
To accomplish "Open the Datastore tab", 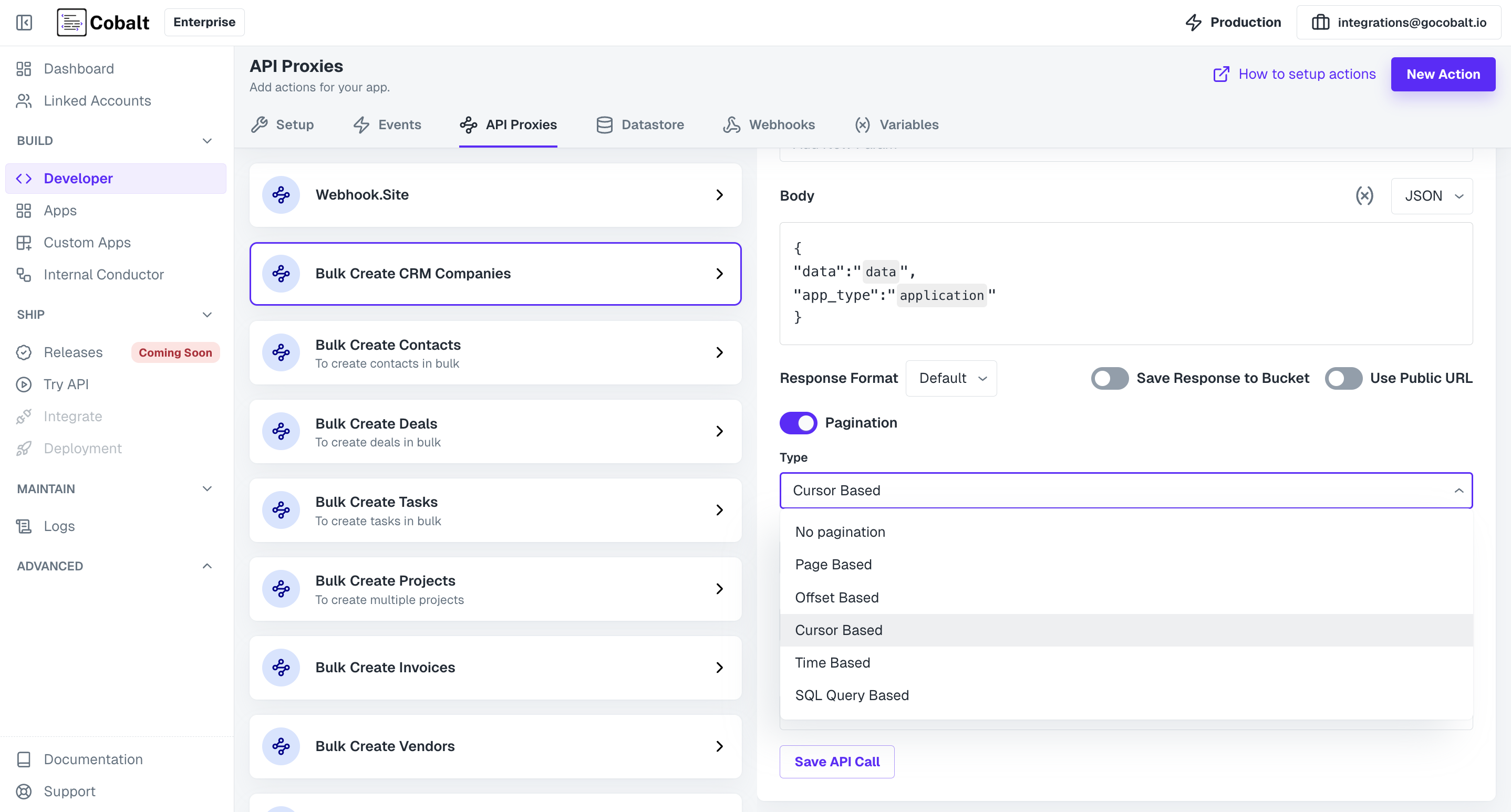I will pyautogui.click(x=640, y=124).
